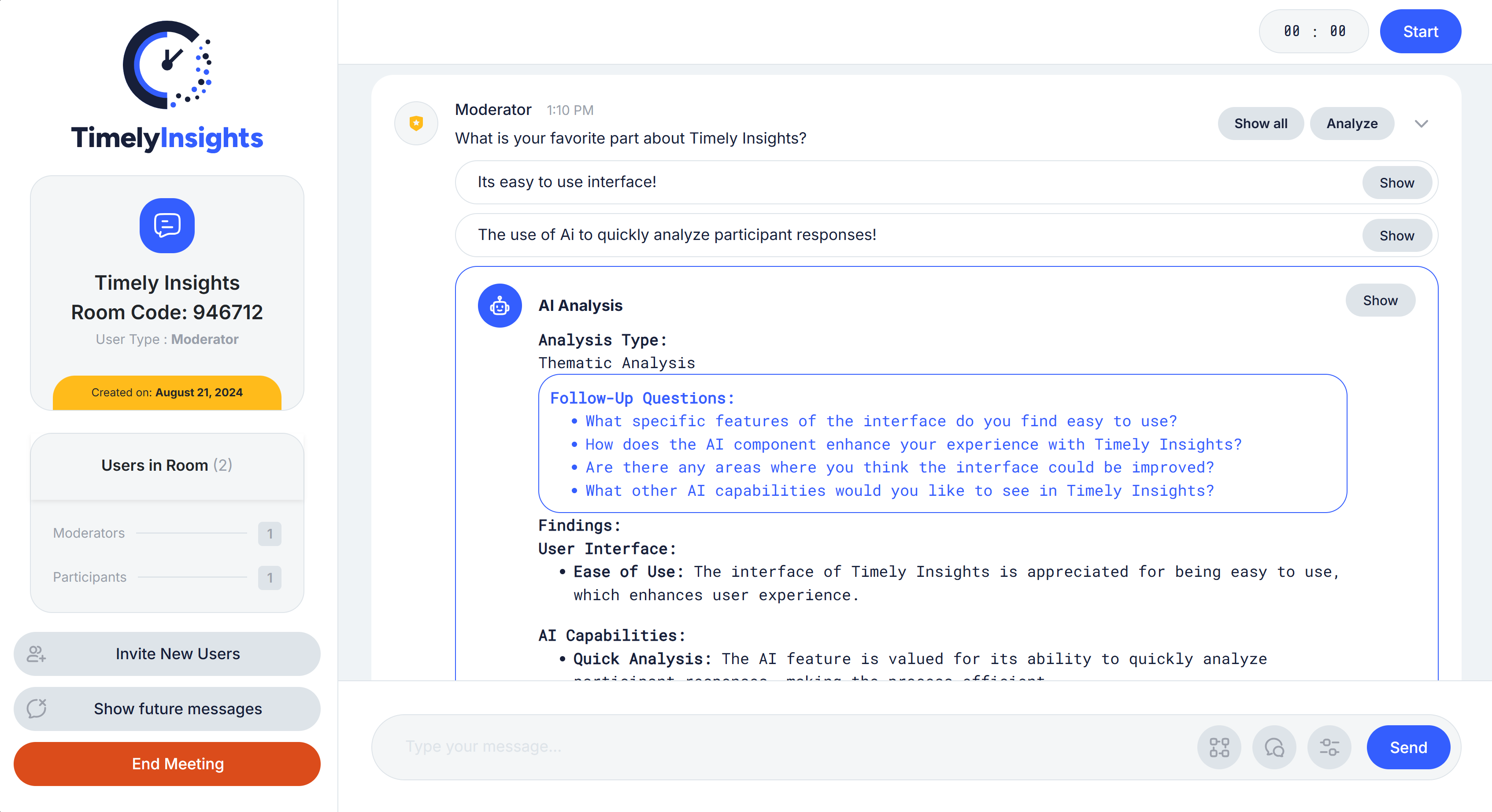Click the Users in Room header
1492x812 pixels.
167,465
